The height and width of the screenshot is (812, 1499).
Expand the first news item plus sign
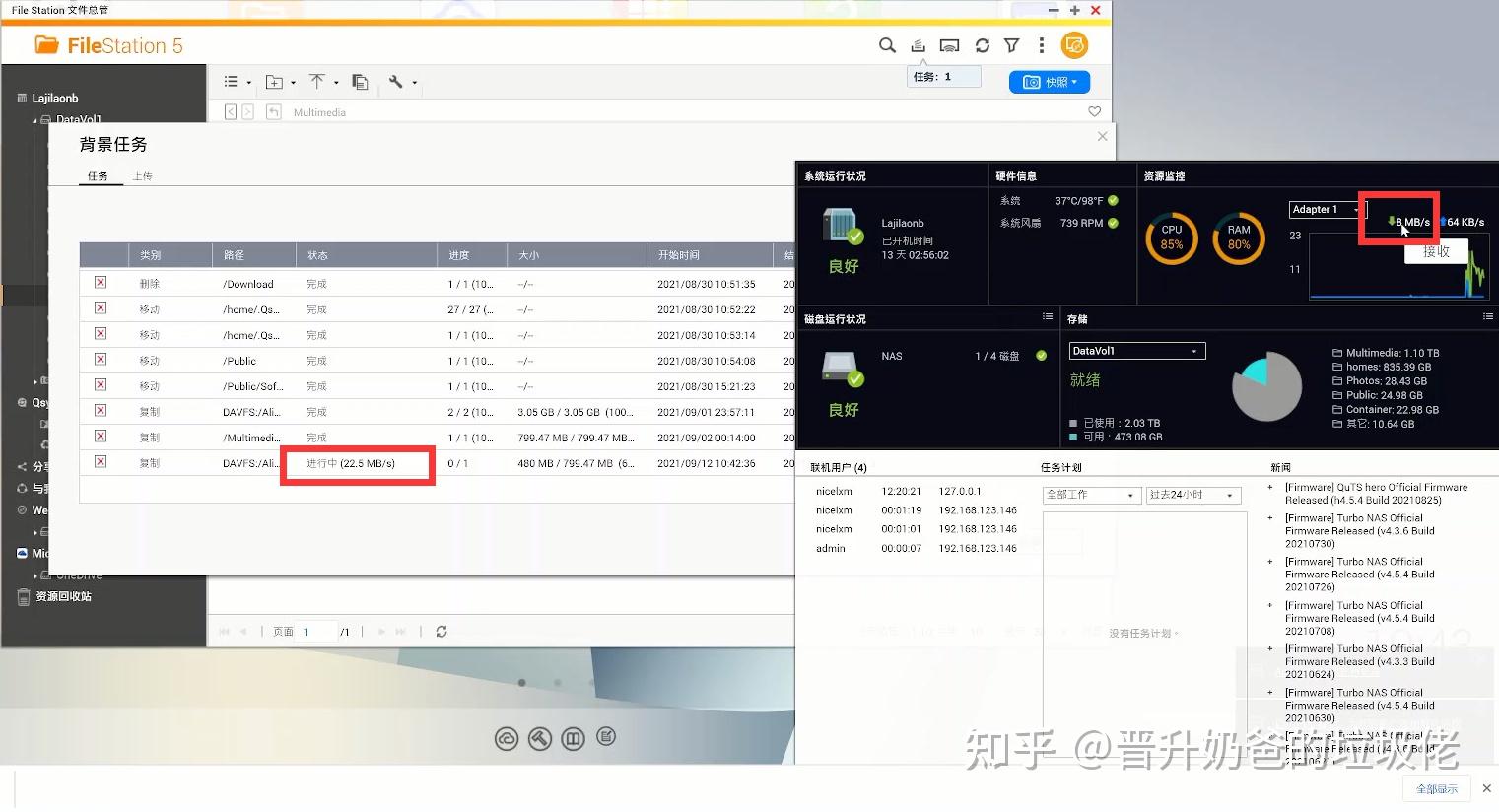pyautogui.click(x=1269, y=487)
